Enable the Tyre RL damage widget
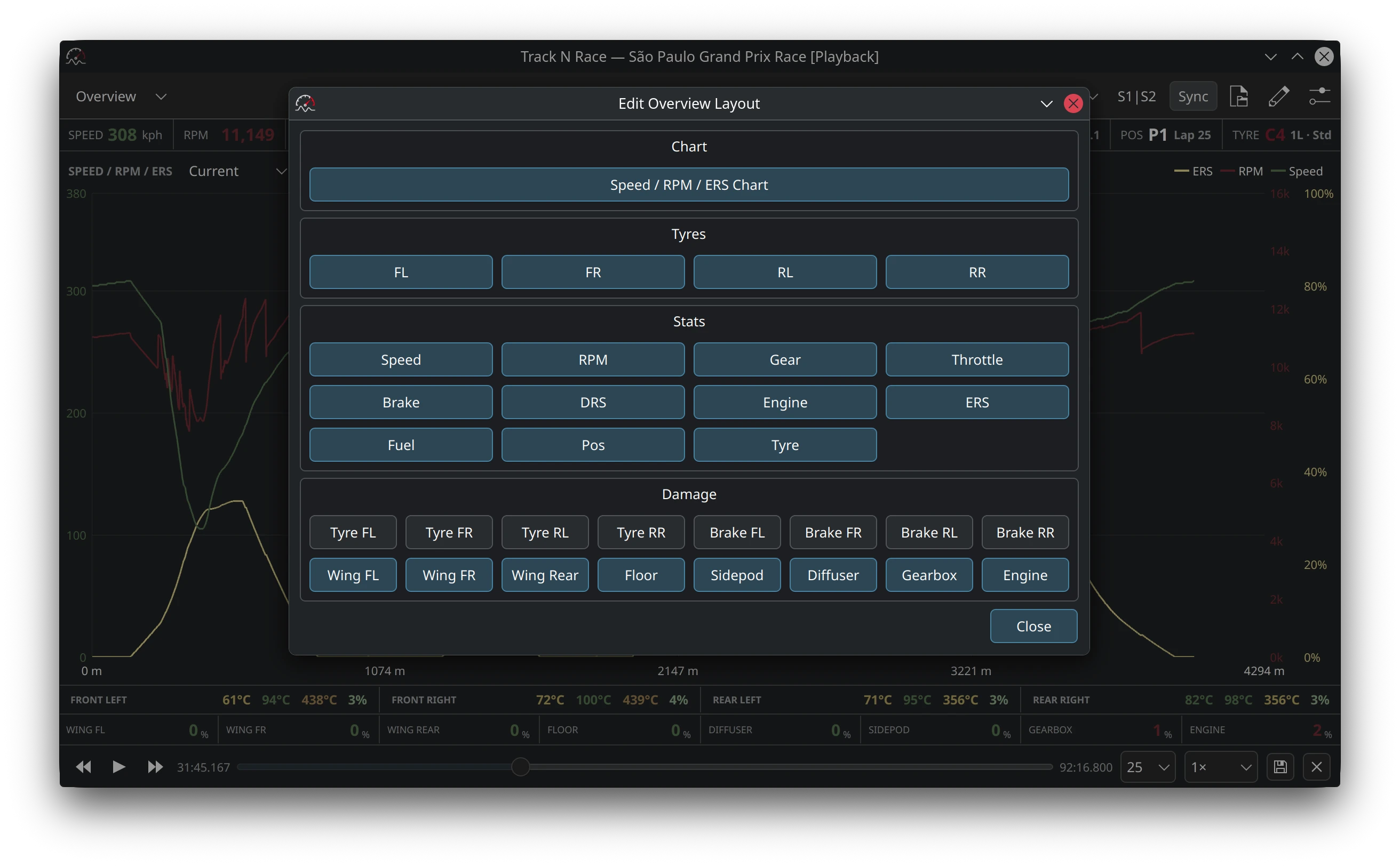 [x=544, y=532]
